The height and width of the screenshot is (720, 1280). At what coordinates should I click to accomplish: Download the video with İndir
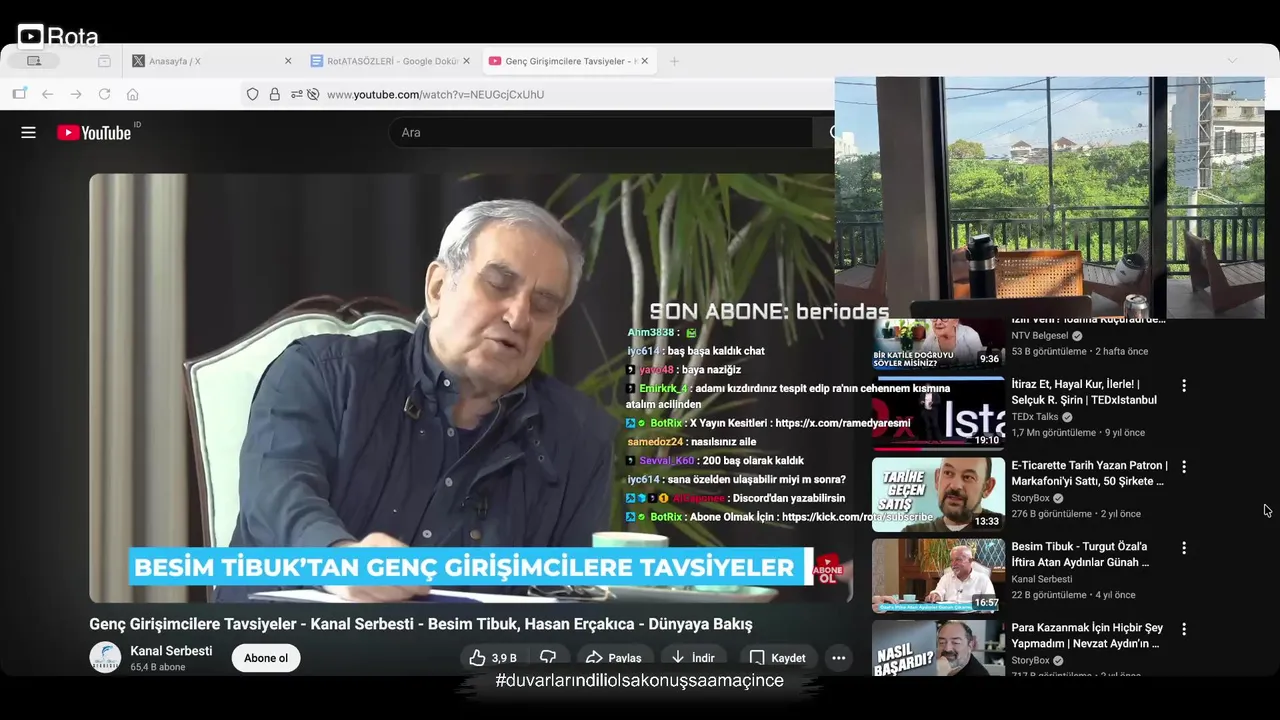tap(693, 658)
